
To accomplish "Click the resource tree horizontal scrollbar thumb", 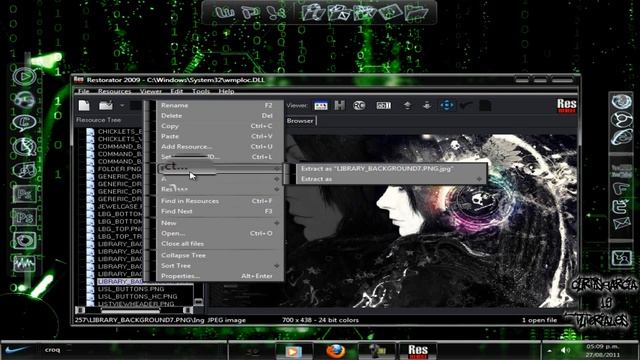I will click(130, 311).
